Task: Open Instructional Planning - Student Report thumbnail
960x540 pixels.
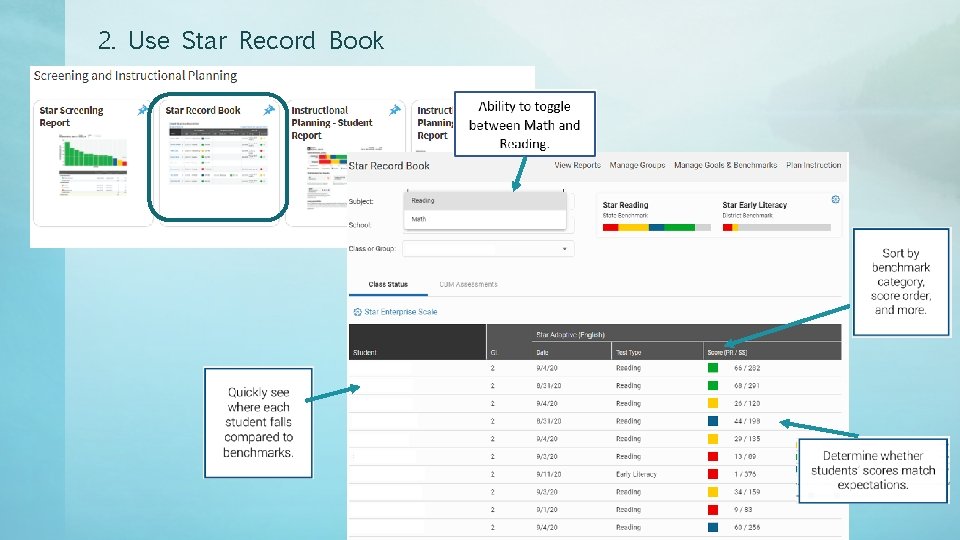Action: 327,179
